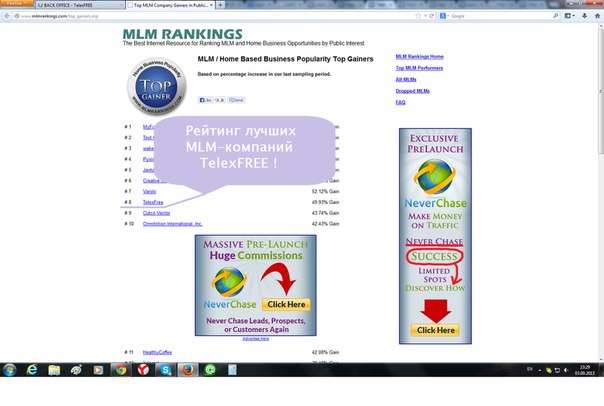Focus the mlmrankings.com address bar
604x406 pixels.
[216, 16]
